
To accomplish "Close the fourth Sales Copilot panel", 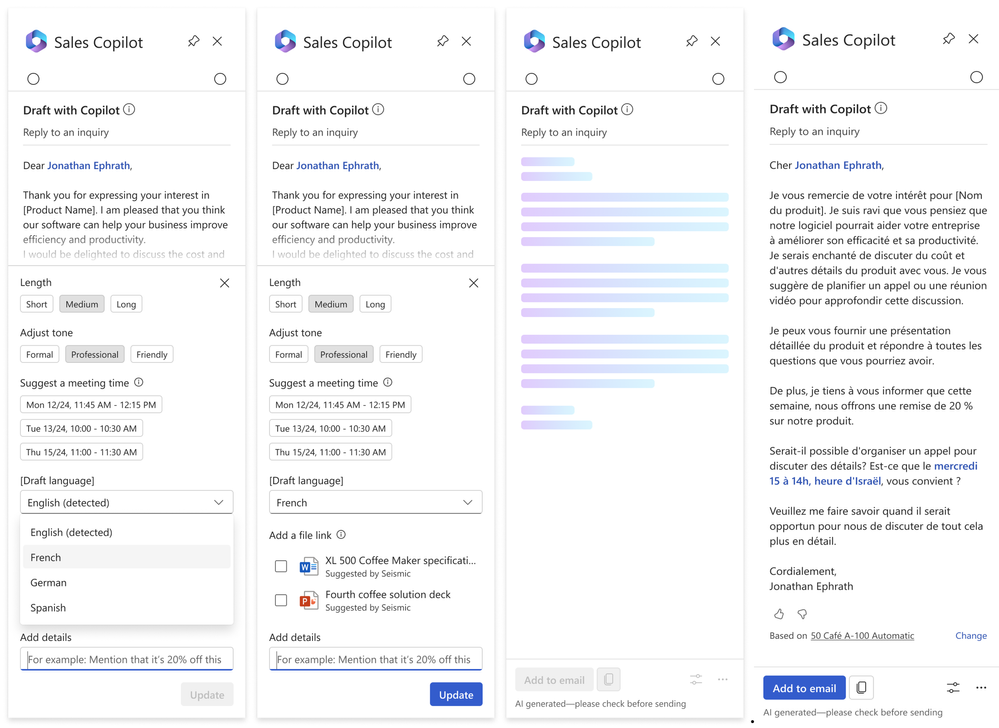I will point(974,39).
